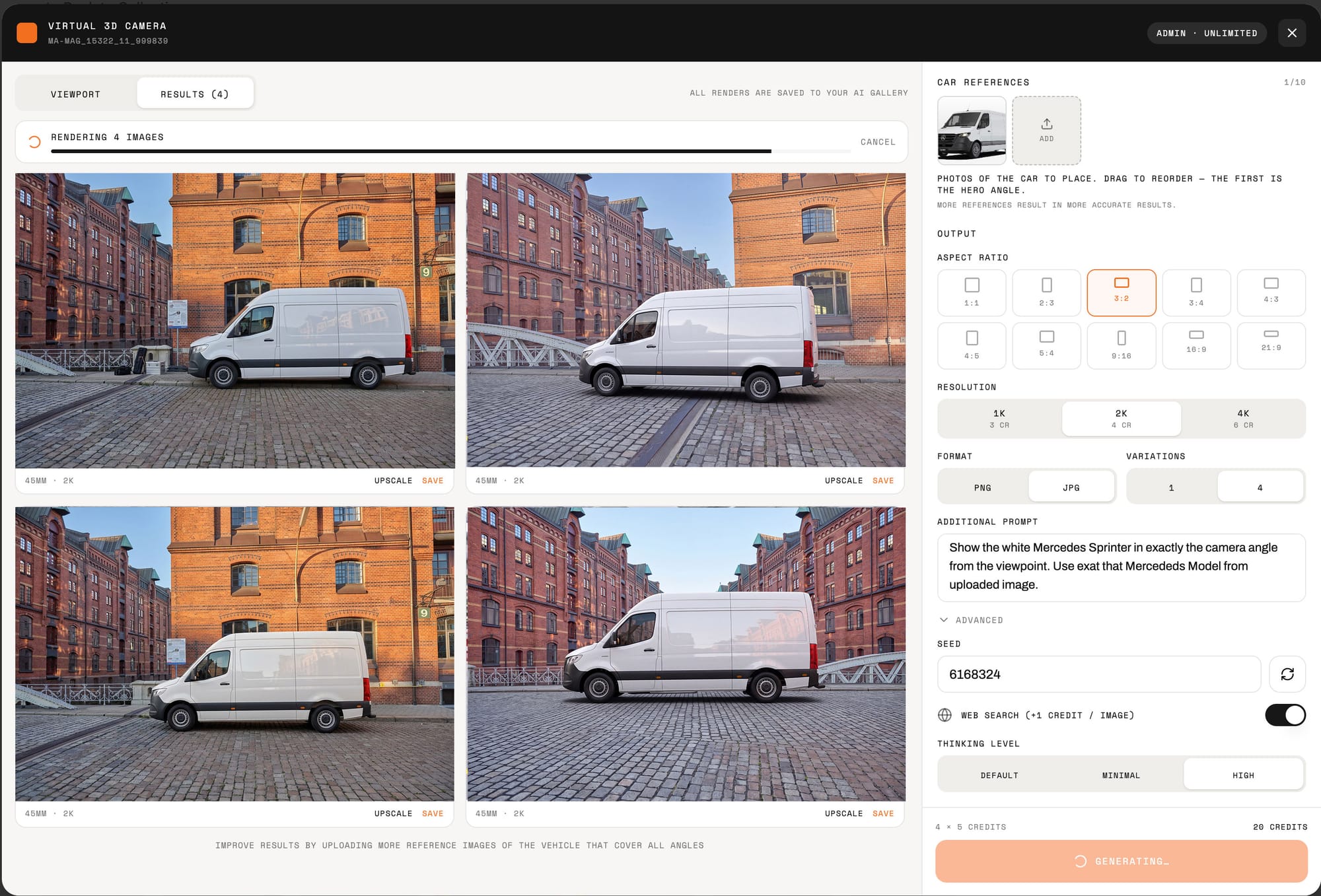Viewport: 1321px width, 896px height.
Task: Click the upload Add reference icon
Action: click(x=1047, y=124)
